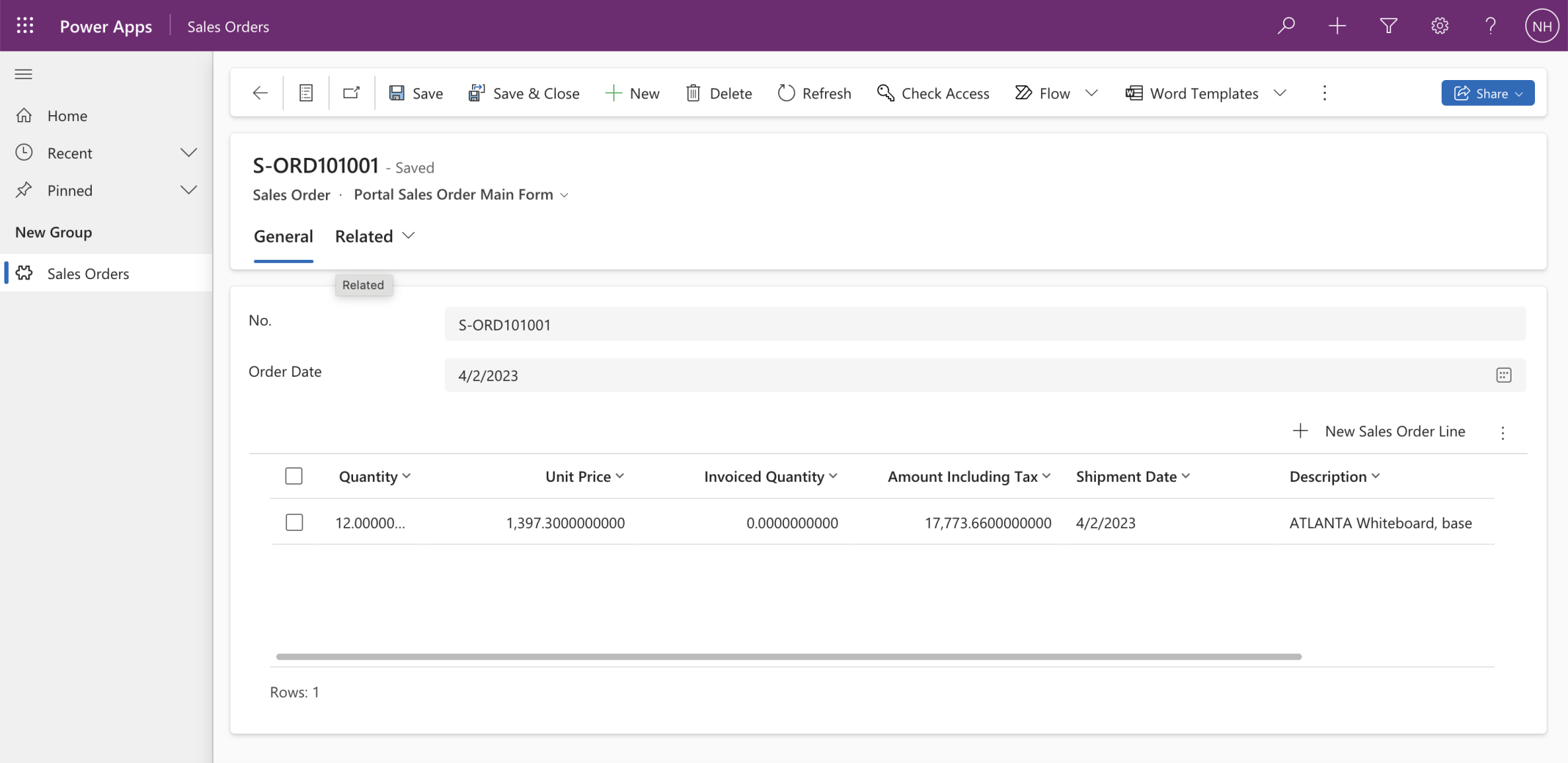Open the settings gear icon
1568x763 pixels.
(x=1440, y=26)
